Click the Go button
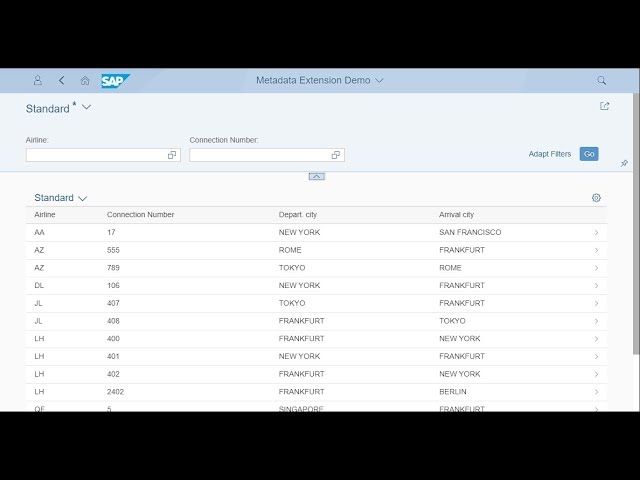 [x=589, y=154]
